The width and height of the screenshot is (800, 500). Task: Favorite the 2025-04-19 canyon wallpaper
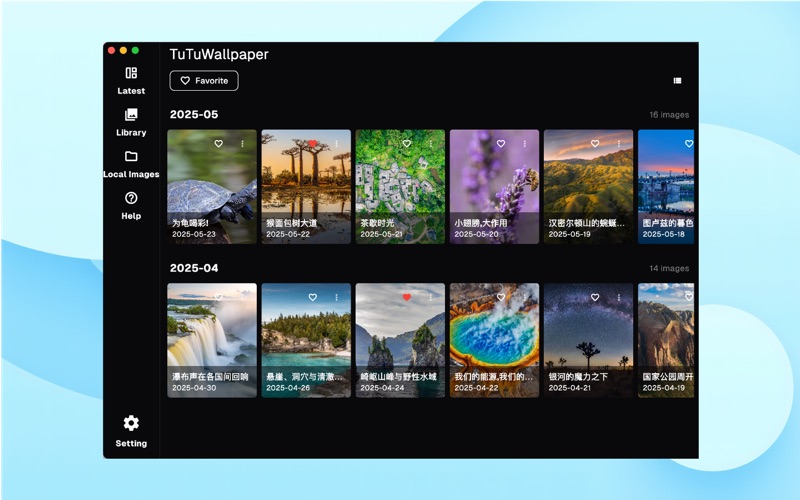coord(689,297)
